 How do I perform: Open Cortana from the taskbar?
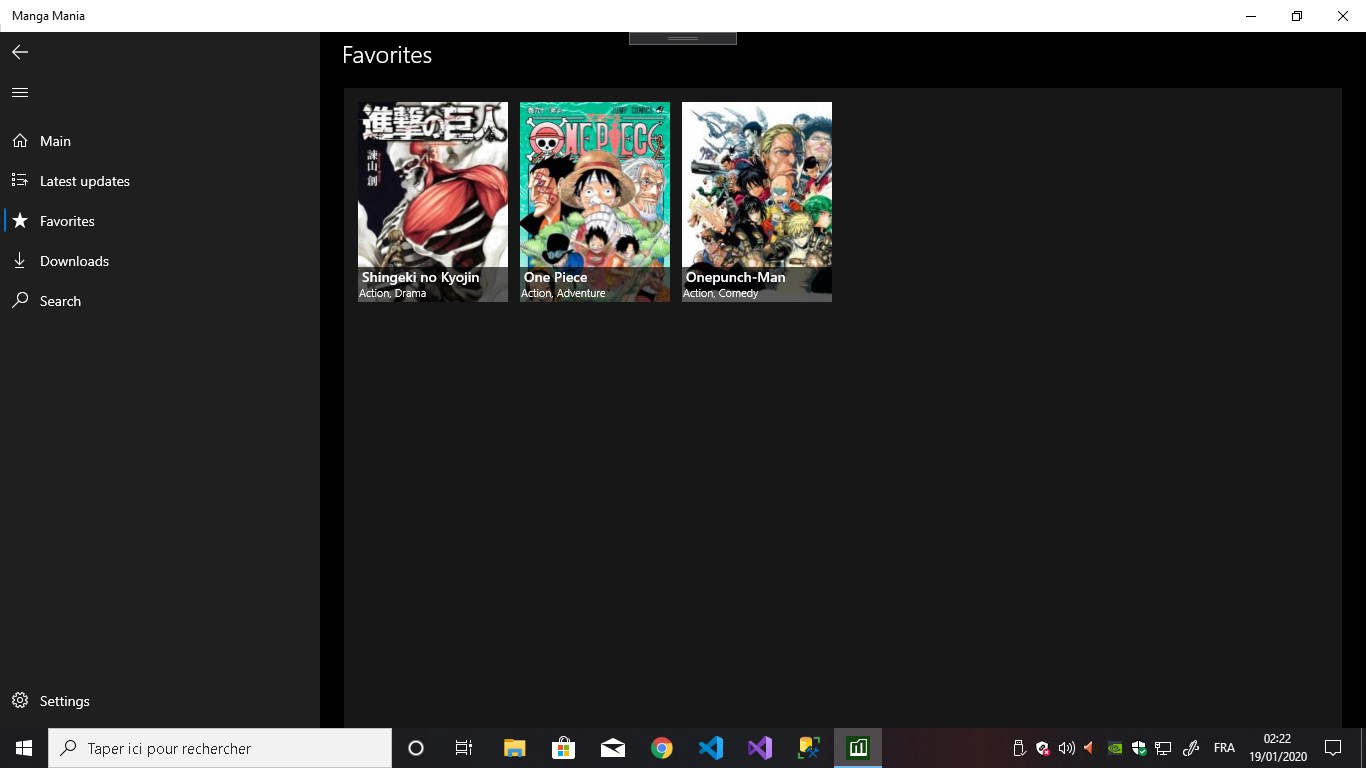(x=416, y=748)
